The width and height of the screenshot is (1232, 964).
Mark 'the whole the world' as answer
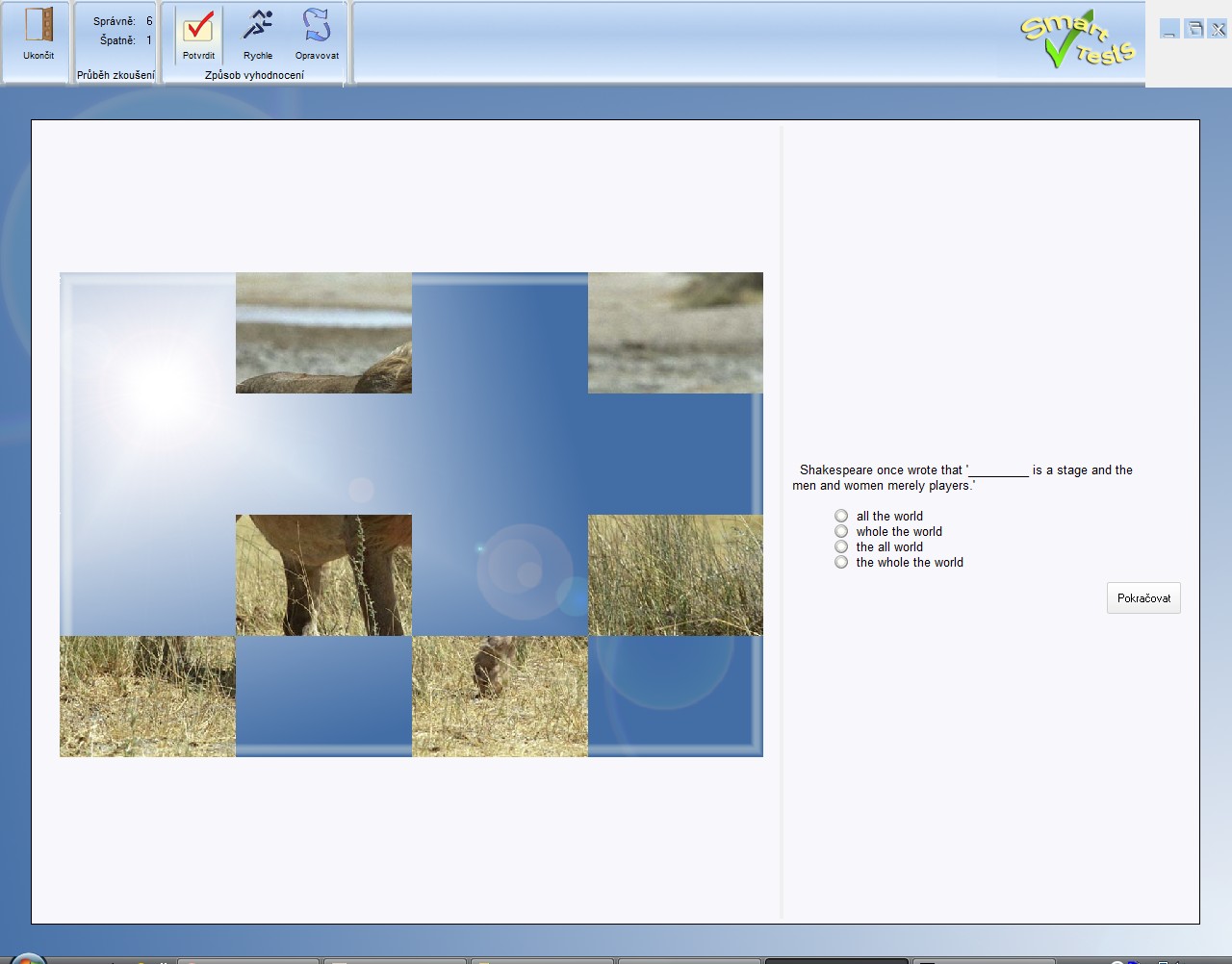[841, 563]
